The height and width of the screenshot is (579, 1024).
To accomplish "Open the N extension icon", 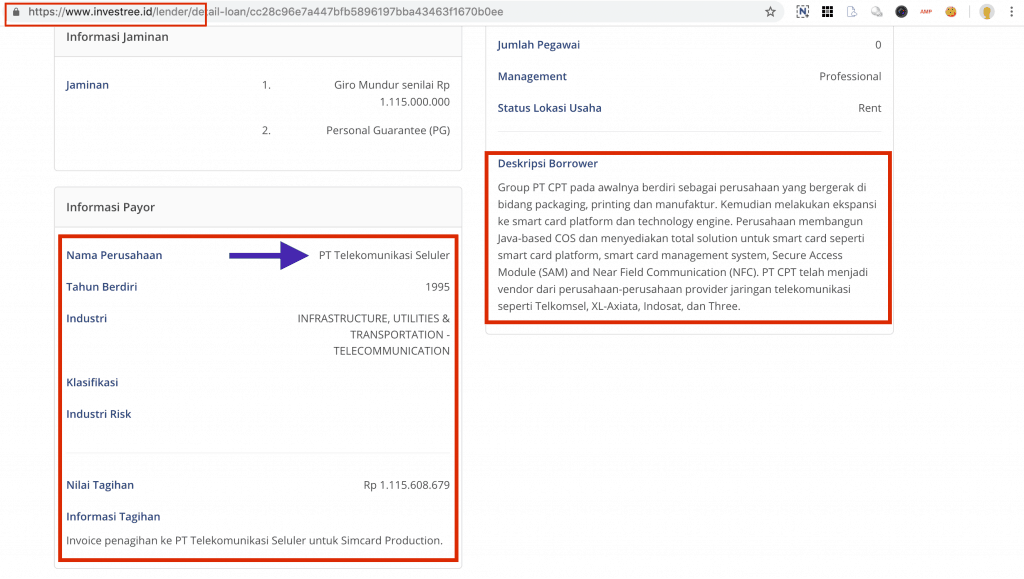I will point(803,12).
